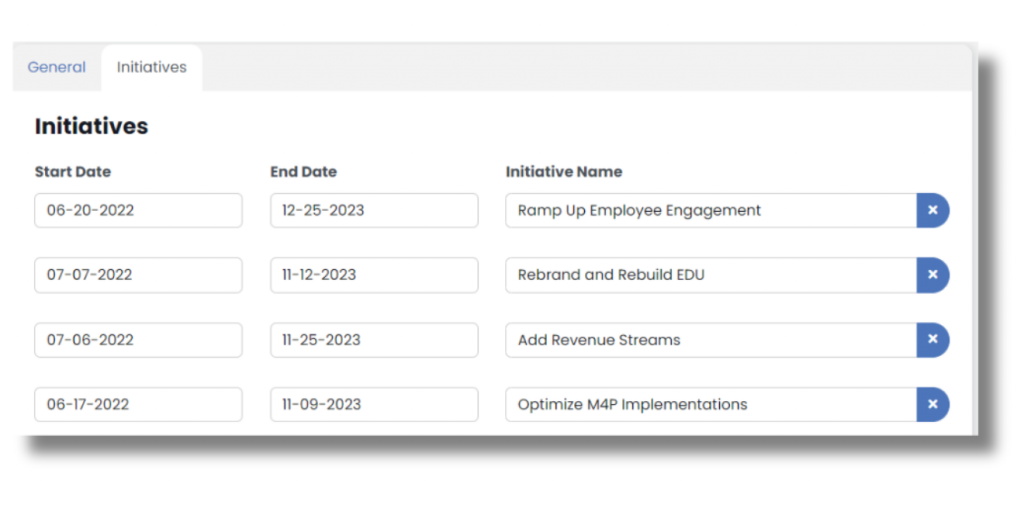Edit the 11-12-2023 end date field
The width and height of the screenshot is (1024, 512).
pyautogui.click(x=374, y=275)
